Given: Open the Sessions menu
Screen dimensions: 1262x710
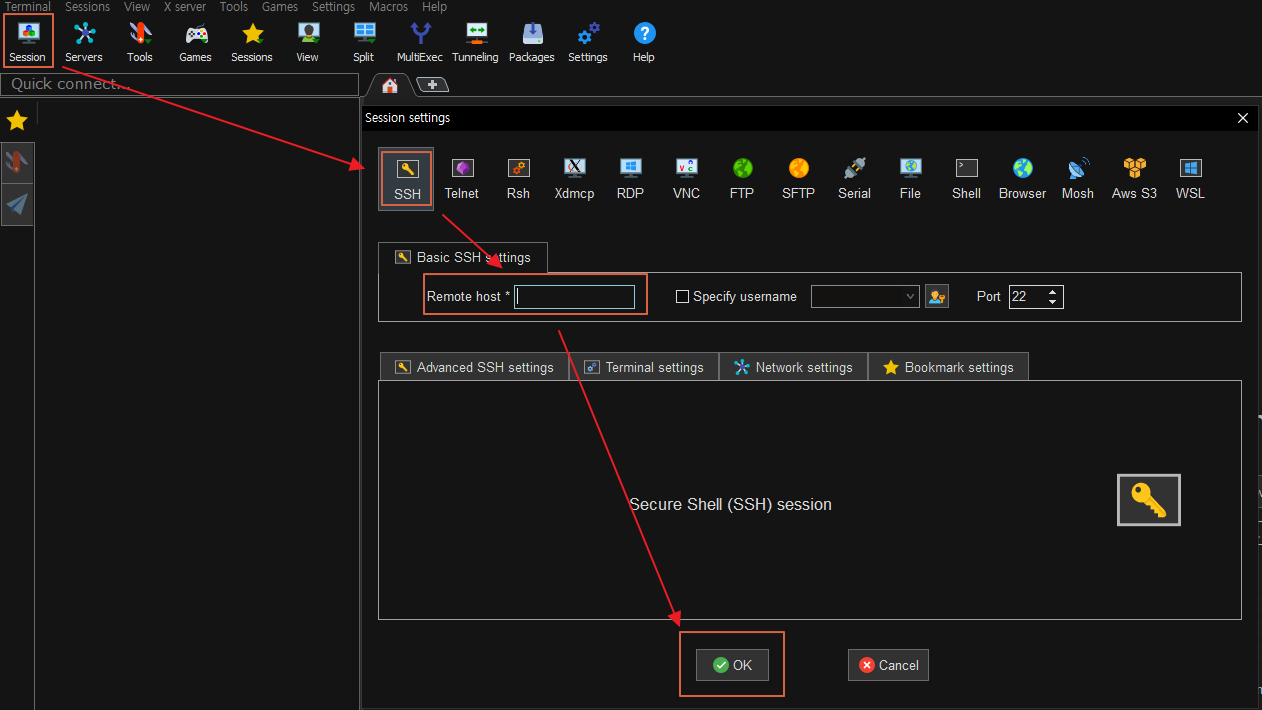Looking at the screenshot, I should pyautogui.click(x=87, y=7).
